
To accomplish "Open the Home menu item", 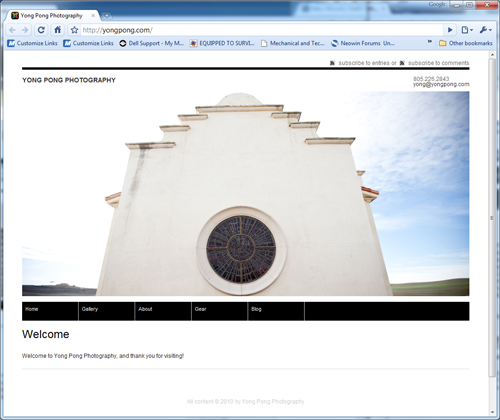I will tap(50, 311).
